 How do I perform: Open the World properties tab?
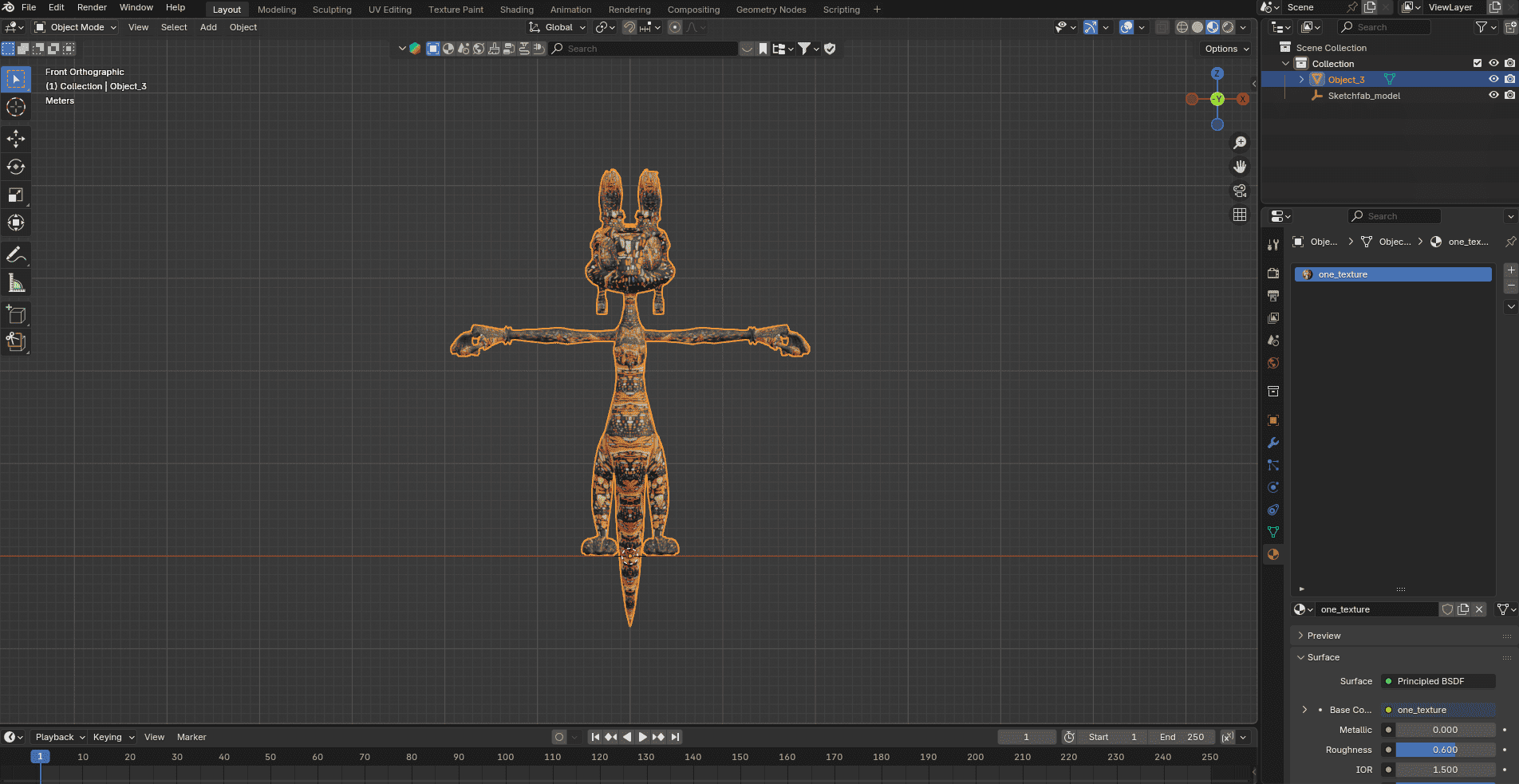coord(1273,363)
